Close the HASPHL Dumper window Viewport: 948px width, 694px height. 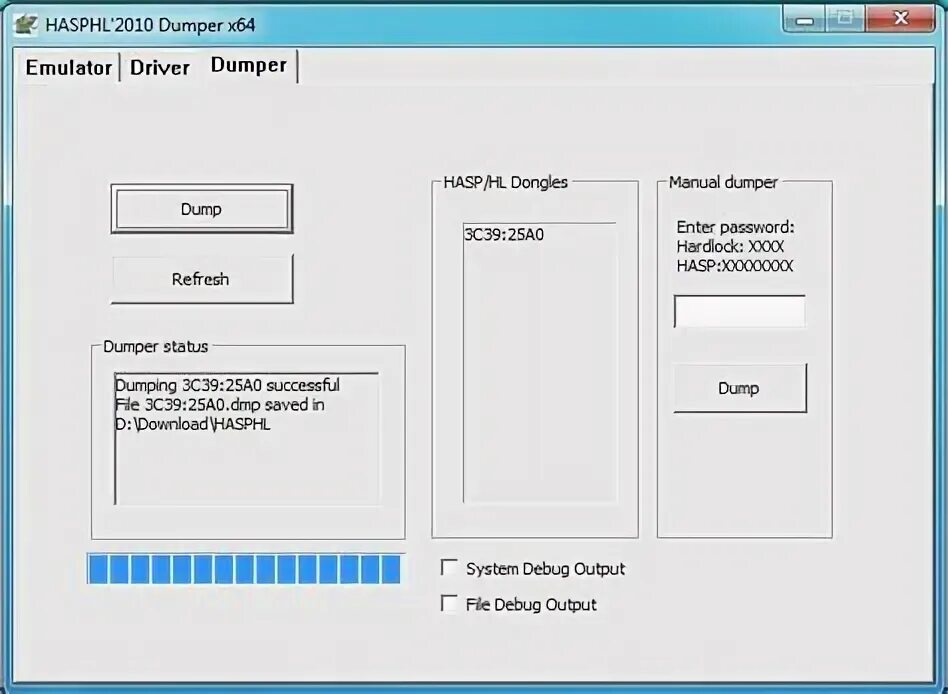900,19
